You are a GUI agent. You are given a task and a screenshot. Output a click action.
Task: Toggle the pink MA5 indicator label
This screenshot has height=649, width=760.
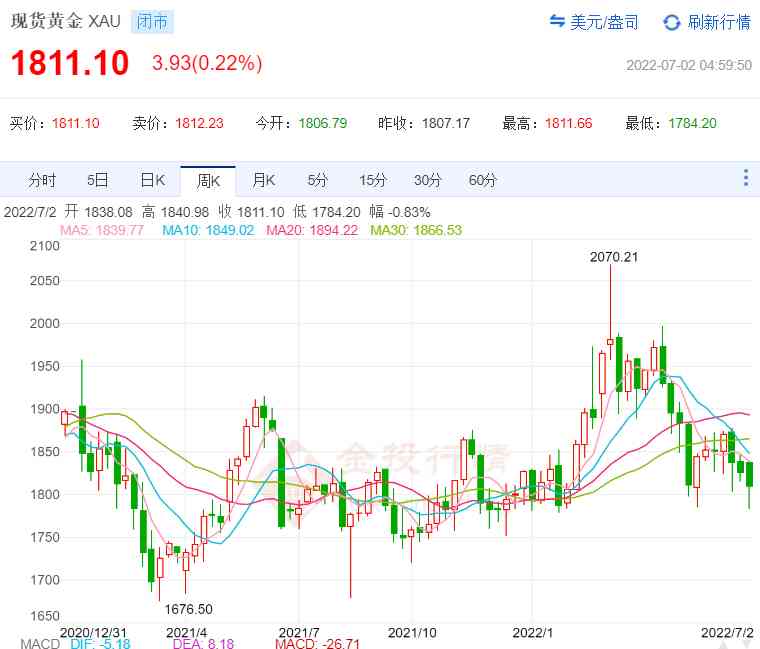pyautogui.click(x=102, y=230)
